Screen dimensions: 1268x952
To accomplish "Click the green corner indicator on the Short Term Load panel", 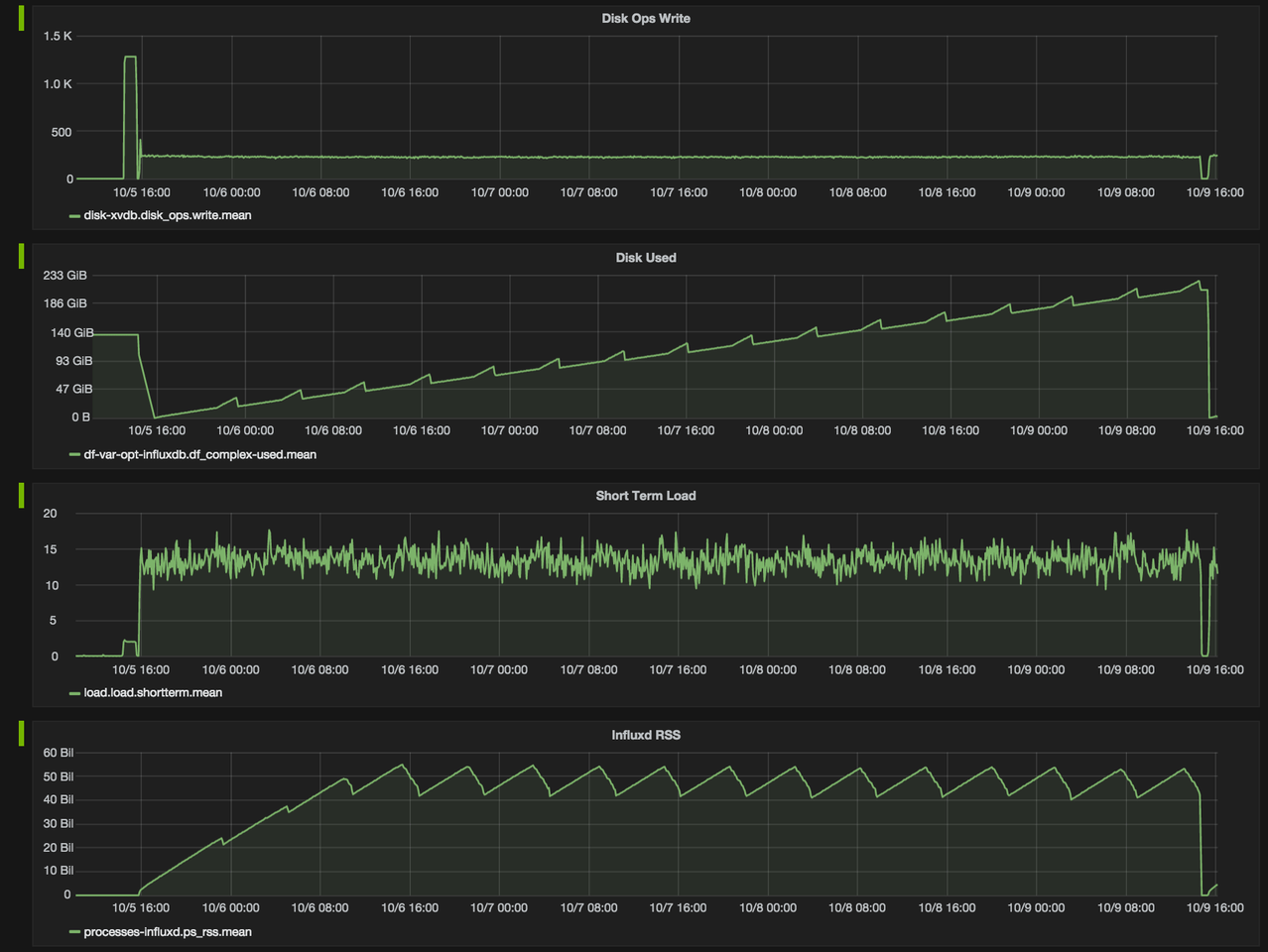I will tap(20, 496).
